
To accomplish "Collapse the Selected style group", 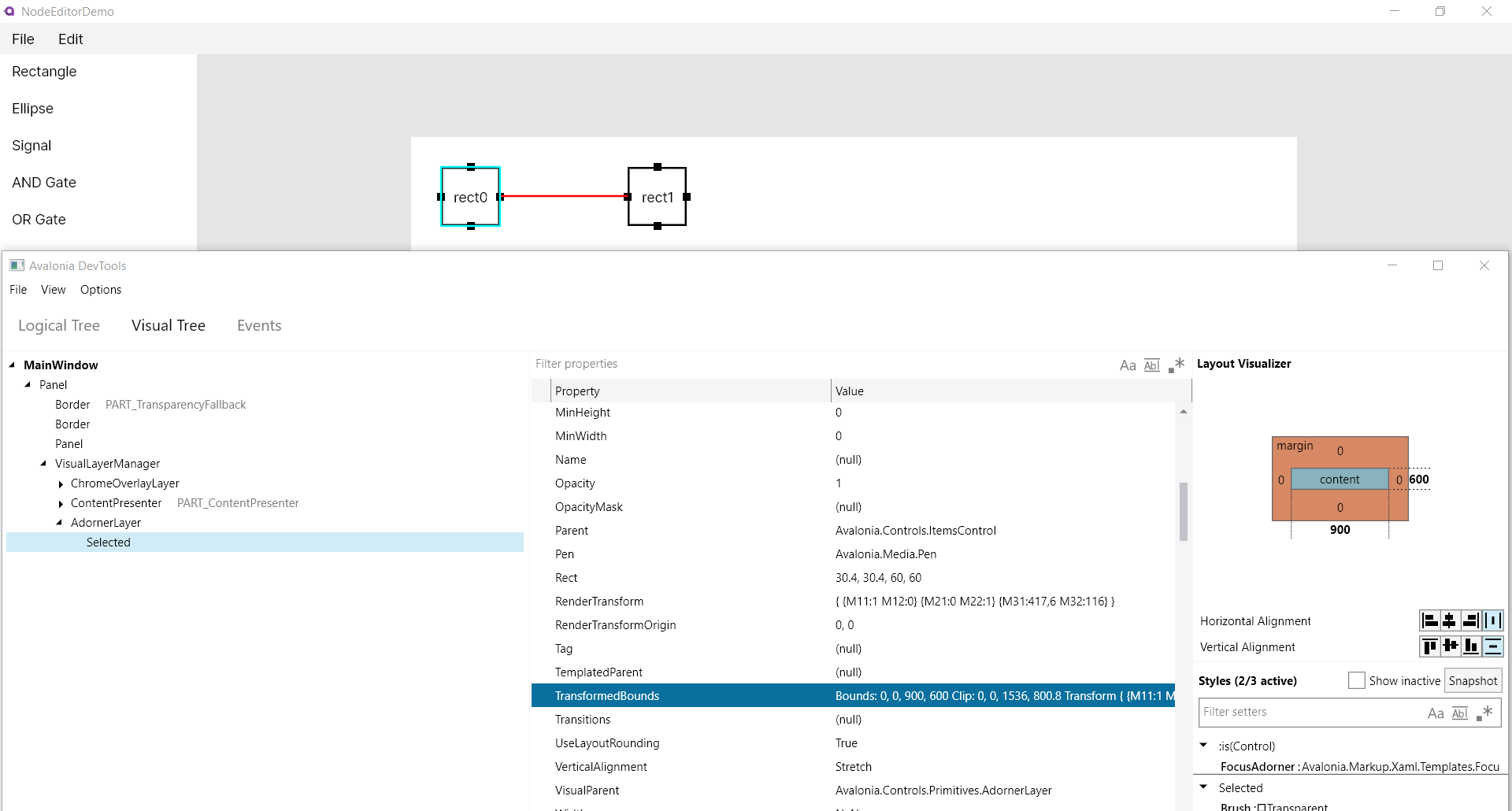I will (1203, 787).
